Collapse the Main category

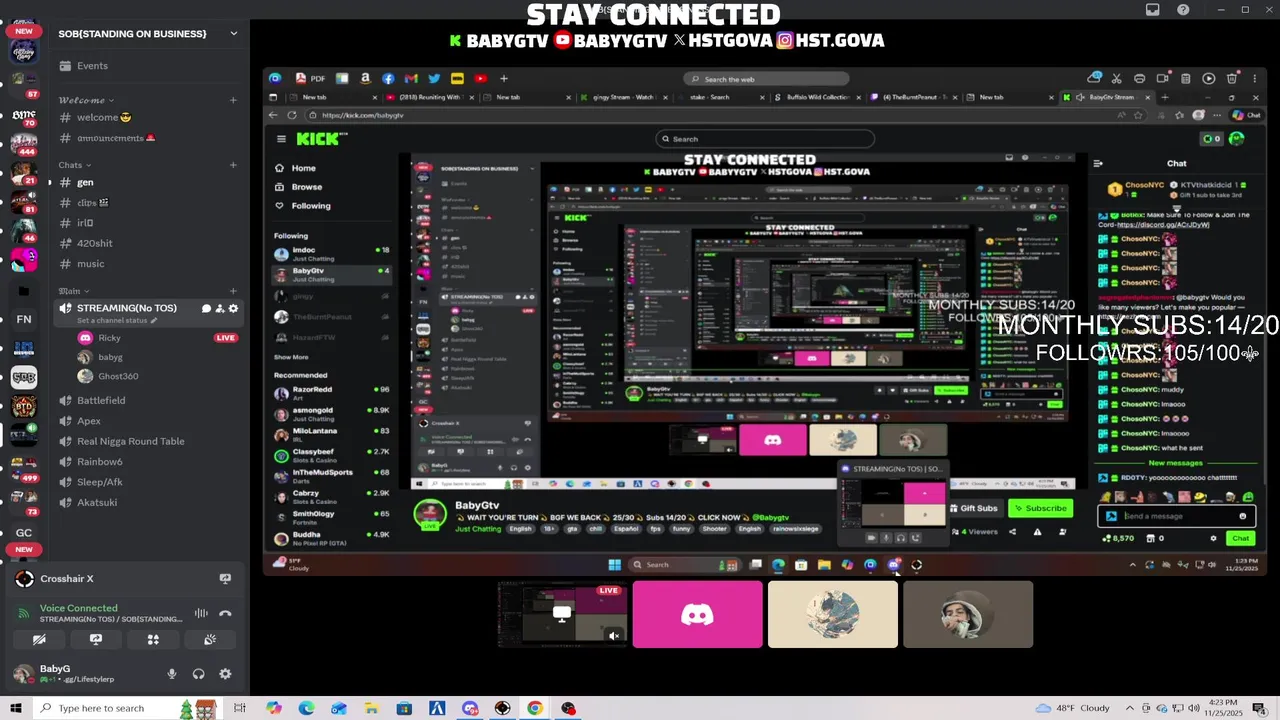pos(73,291)
